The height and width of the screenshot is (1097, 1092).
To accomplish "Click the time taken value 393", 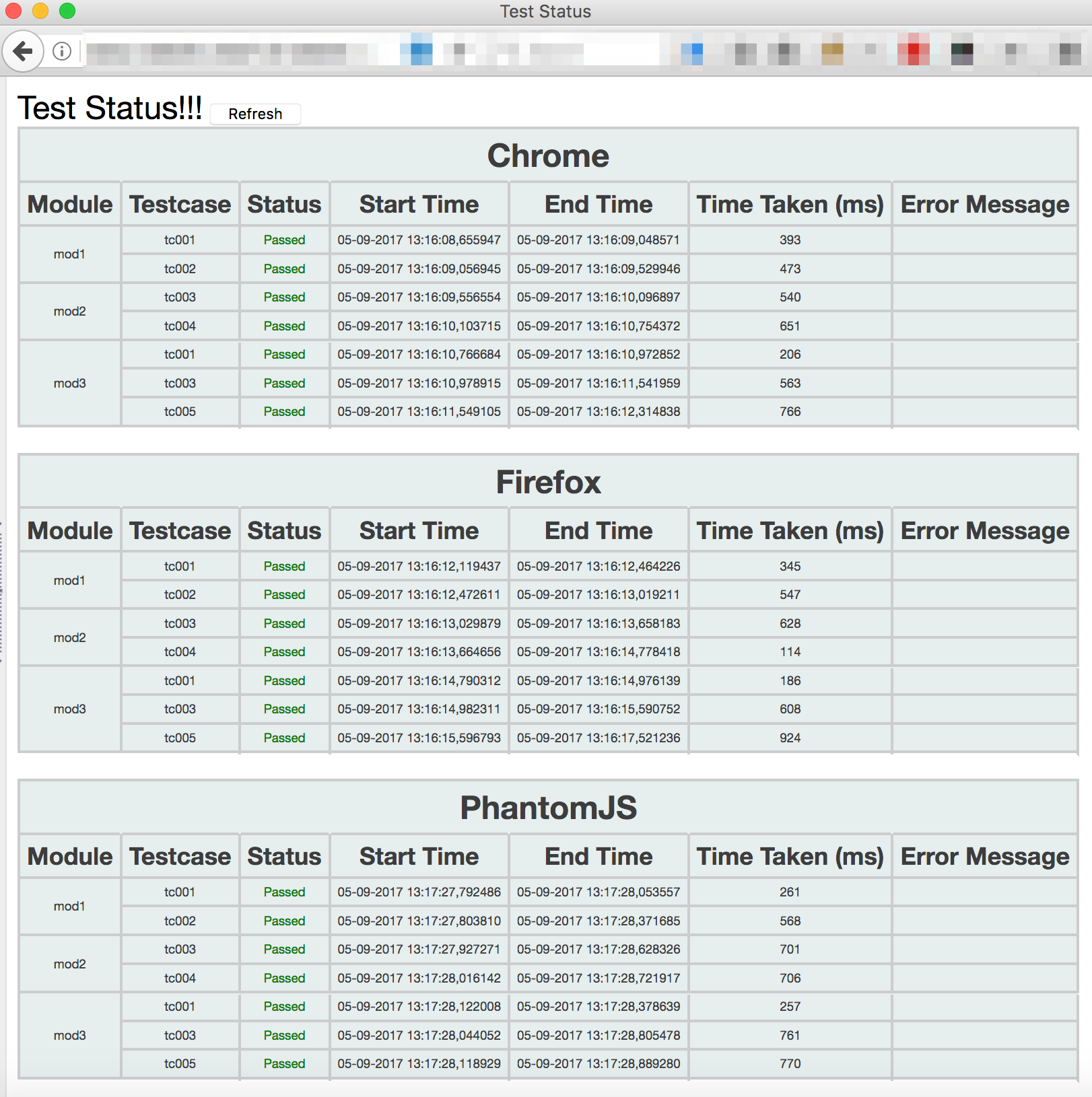I will coord(790,240).
